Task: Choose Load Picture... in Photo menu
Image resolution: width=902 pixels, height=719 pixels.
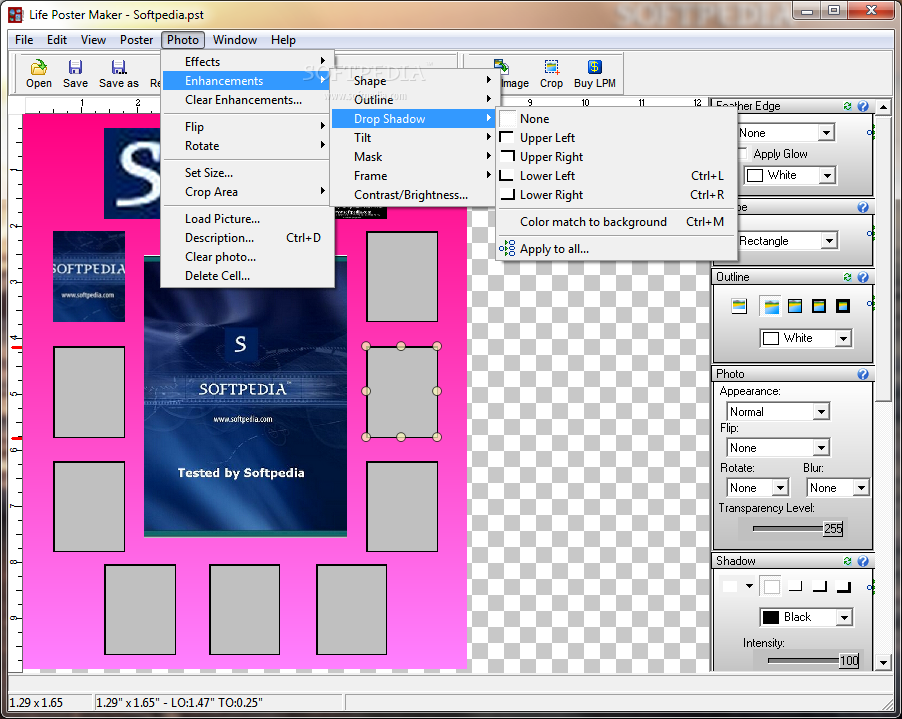Action: (247, 219)
